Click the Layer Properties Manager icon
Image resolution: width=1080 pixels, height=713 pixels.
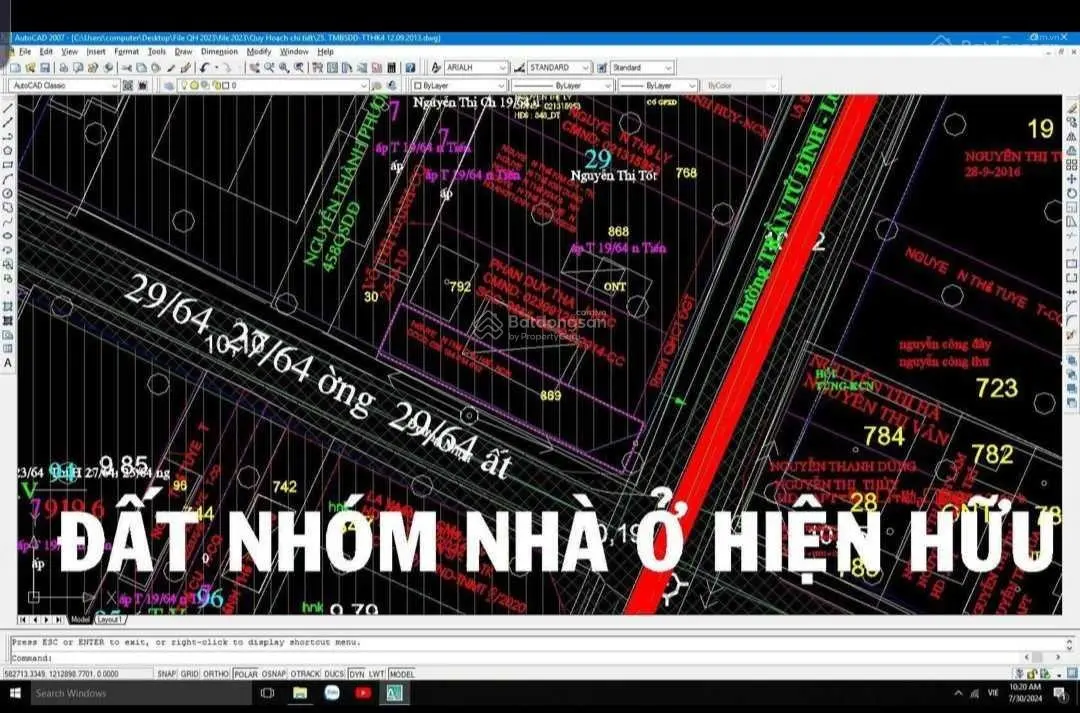(169, 85)
